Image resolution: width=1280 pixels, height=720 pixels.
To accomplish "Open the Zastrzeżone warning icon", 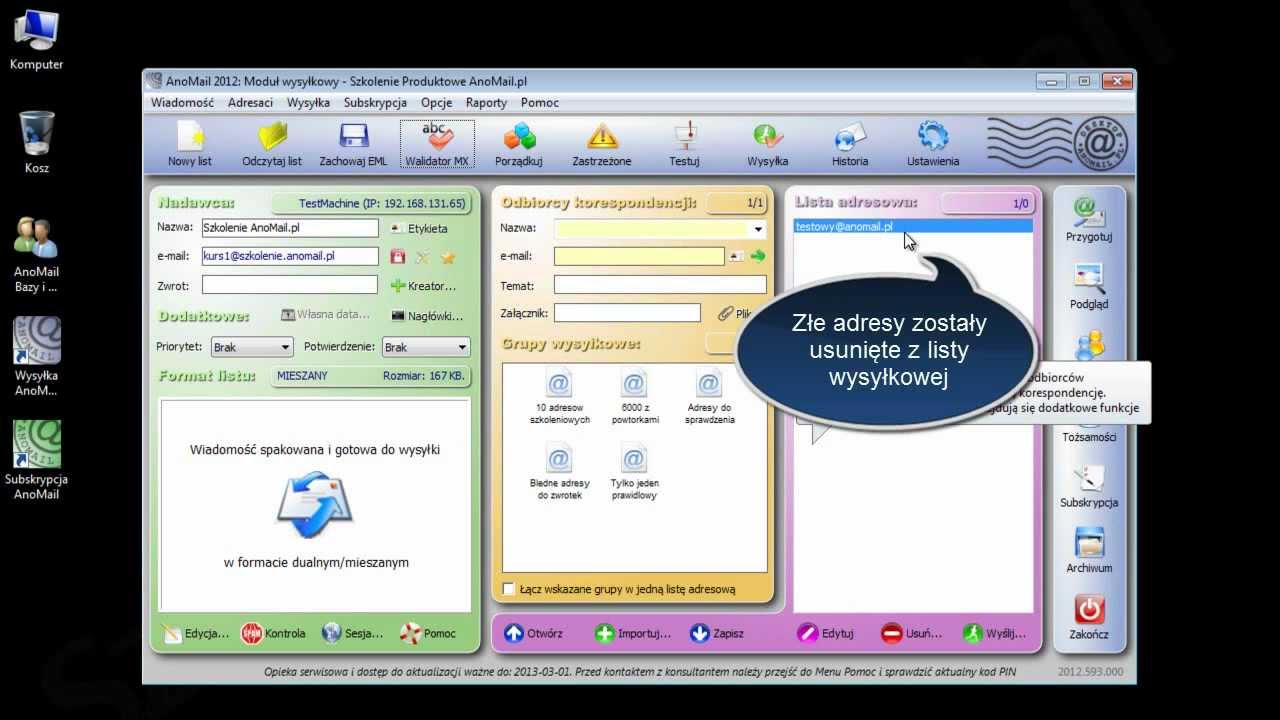I will click(x=602, y=144).
